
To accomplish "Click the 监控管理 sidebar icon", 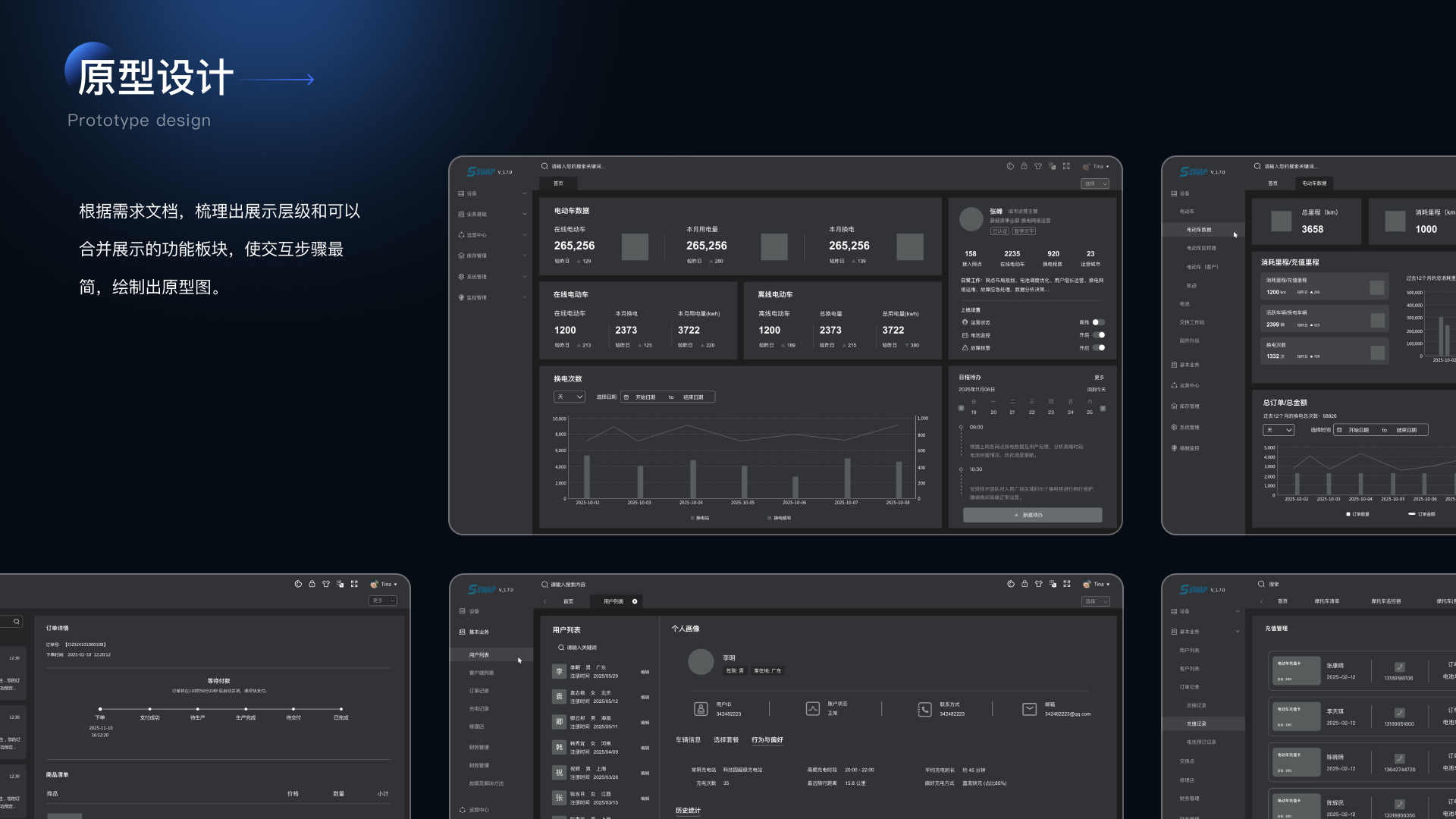I will (x=461, y=297).
